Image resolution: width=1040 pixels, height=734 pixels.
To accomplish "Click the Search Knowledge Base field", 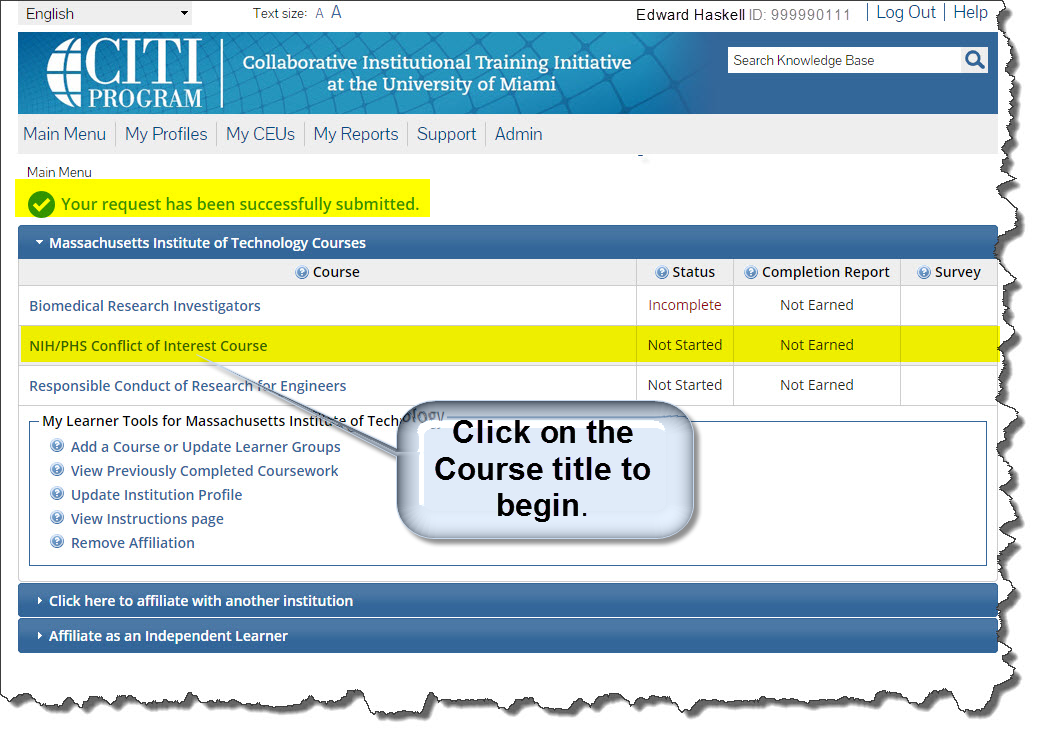I will (844, 60).
